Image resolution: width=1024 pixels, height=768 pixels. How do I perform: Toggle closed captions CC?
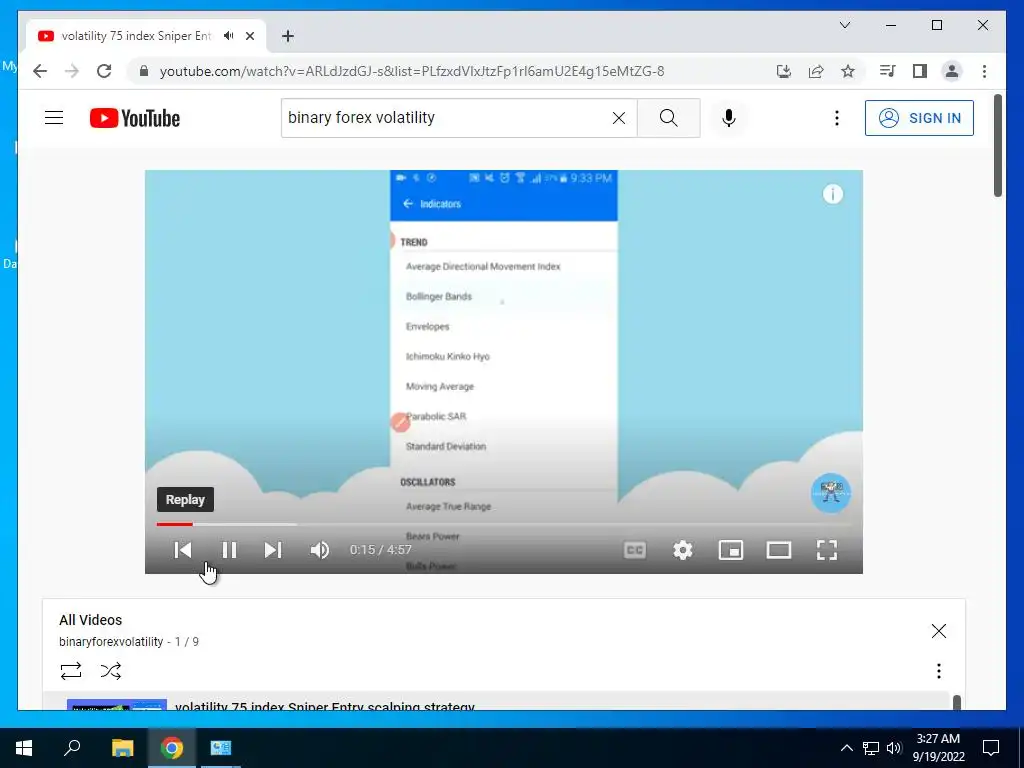pos(635,550)
